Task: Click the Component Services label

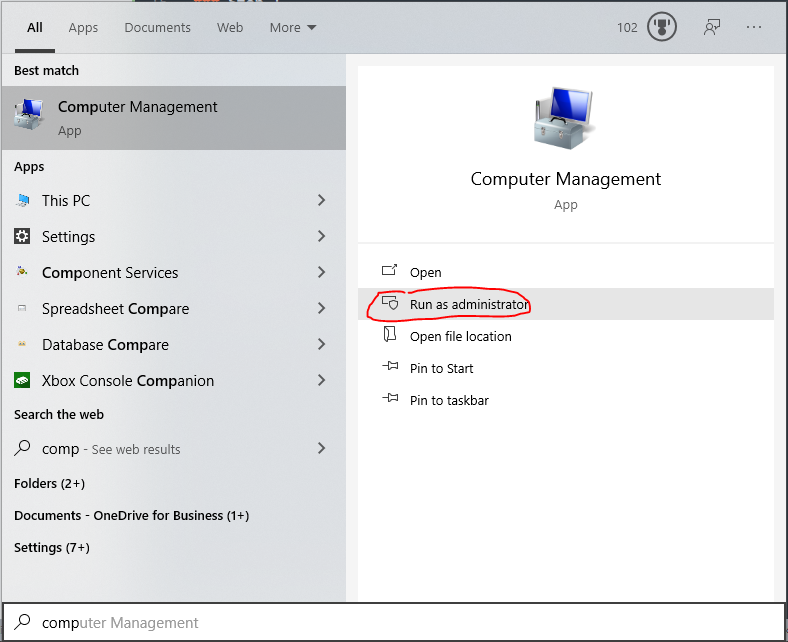Action: point(110,272)
